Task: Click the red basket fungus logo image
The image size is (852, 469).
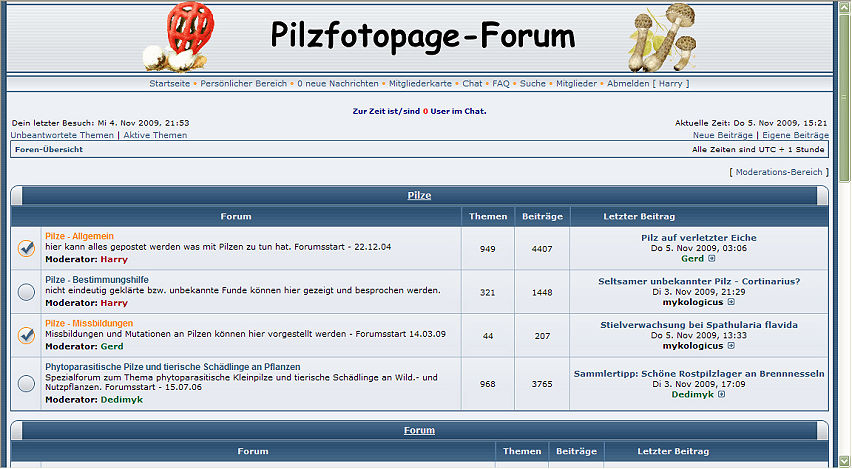Action: point(179,36)
